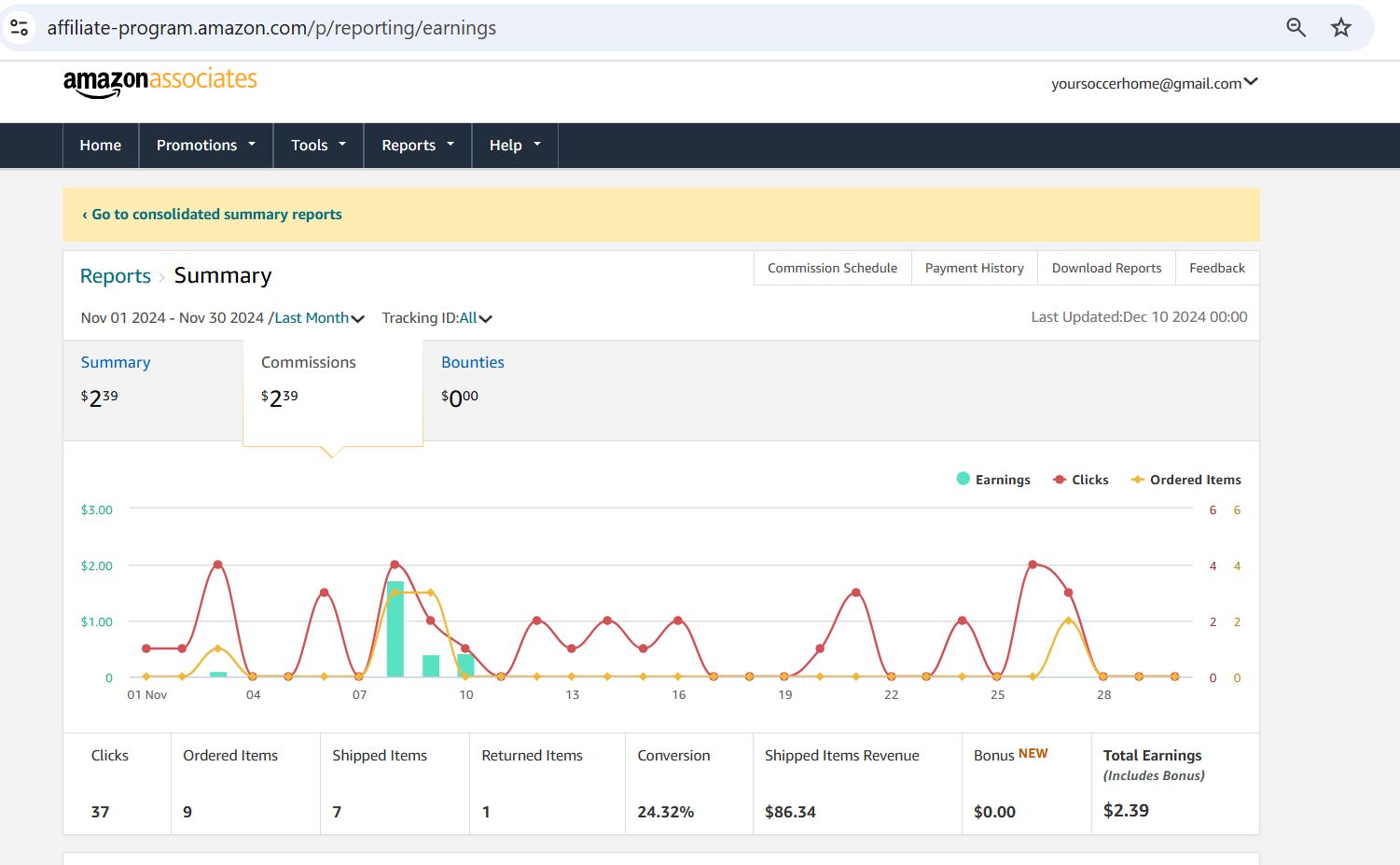Image resolution: width=1400 pixels, height=865 pixels.
Task: Open Payment History
Action: click(x=975, y=268)
